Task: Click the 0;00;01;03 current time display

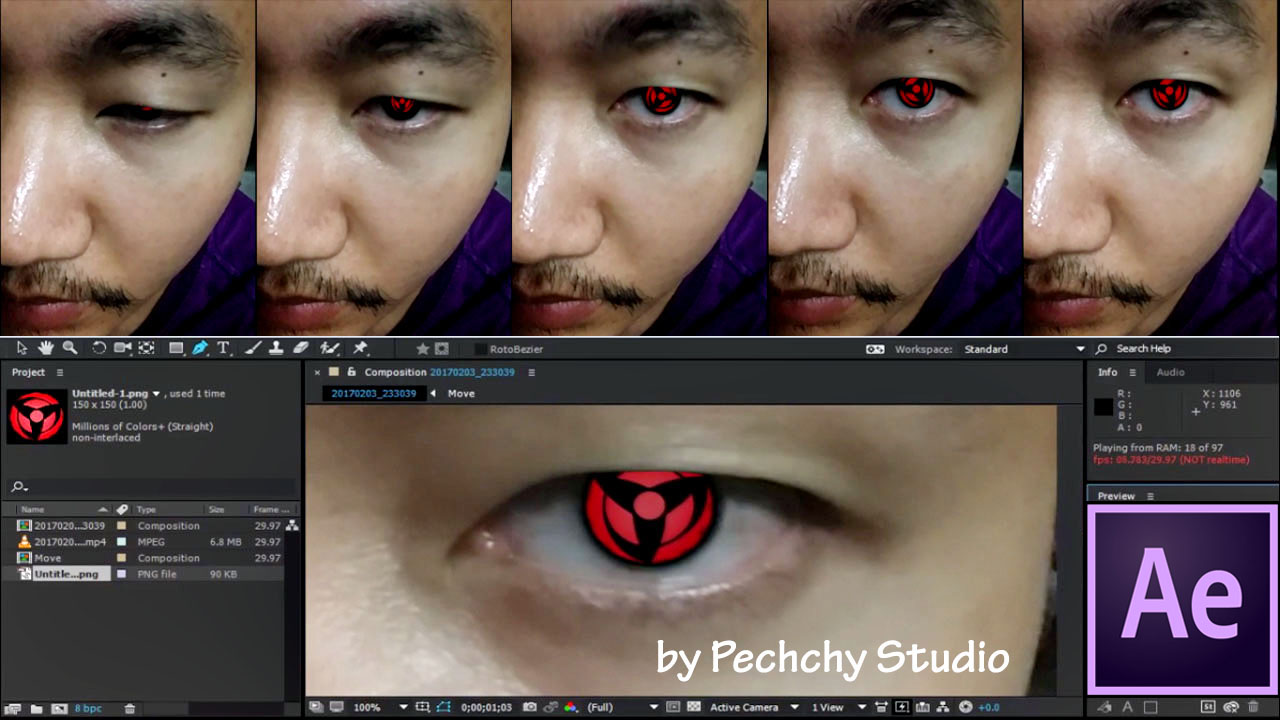Action: [486, 707]
